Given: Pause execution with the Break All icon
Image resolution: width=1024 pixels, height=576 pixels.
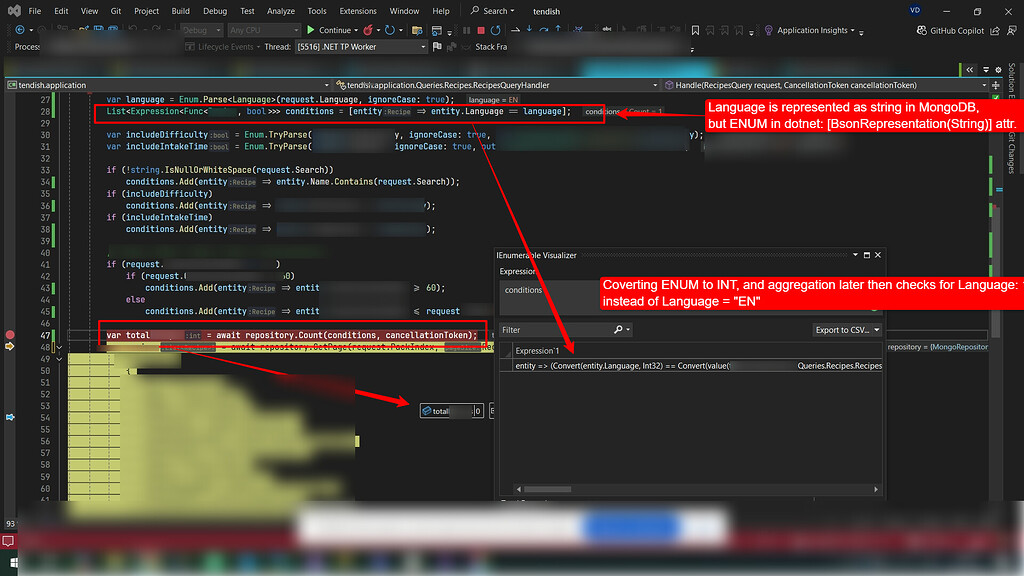Looking at the screenshot, I should (x=466, y=30).
